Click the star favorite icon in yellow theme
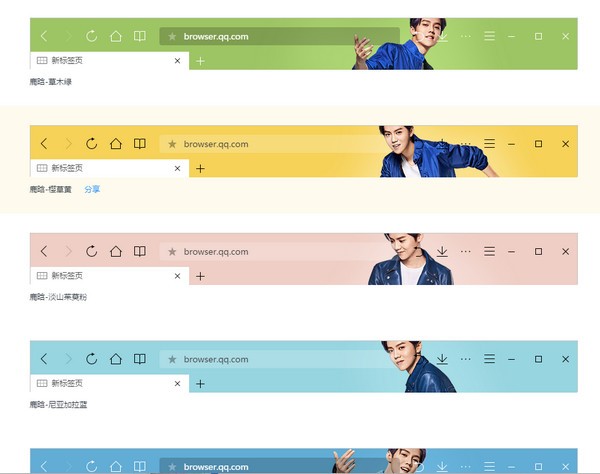Screen dimensions: 600x474 coord(172,144)
